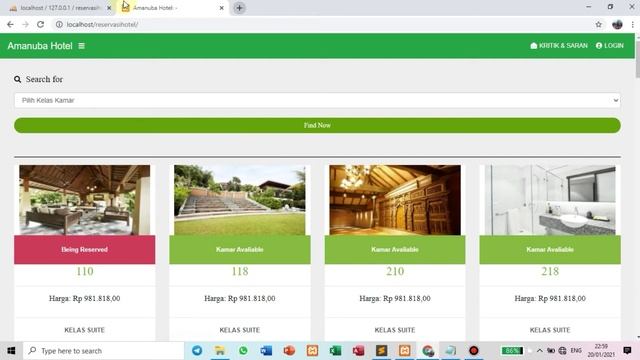Click the Amanuba Hotel brand title

(40, 46)
